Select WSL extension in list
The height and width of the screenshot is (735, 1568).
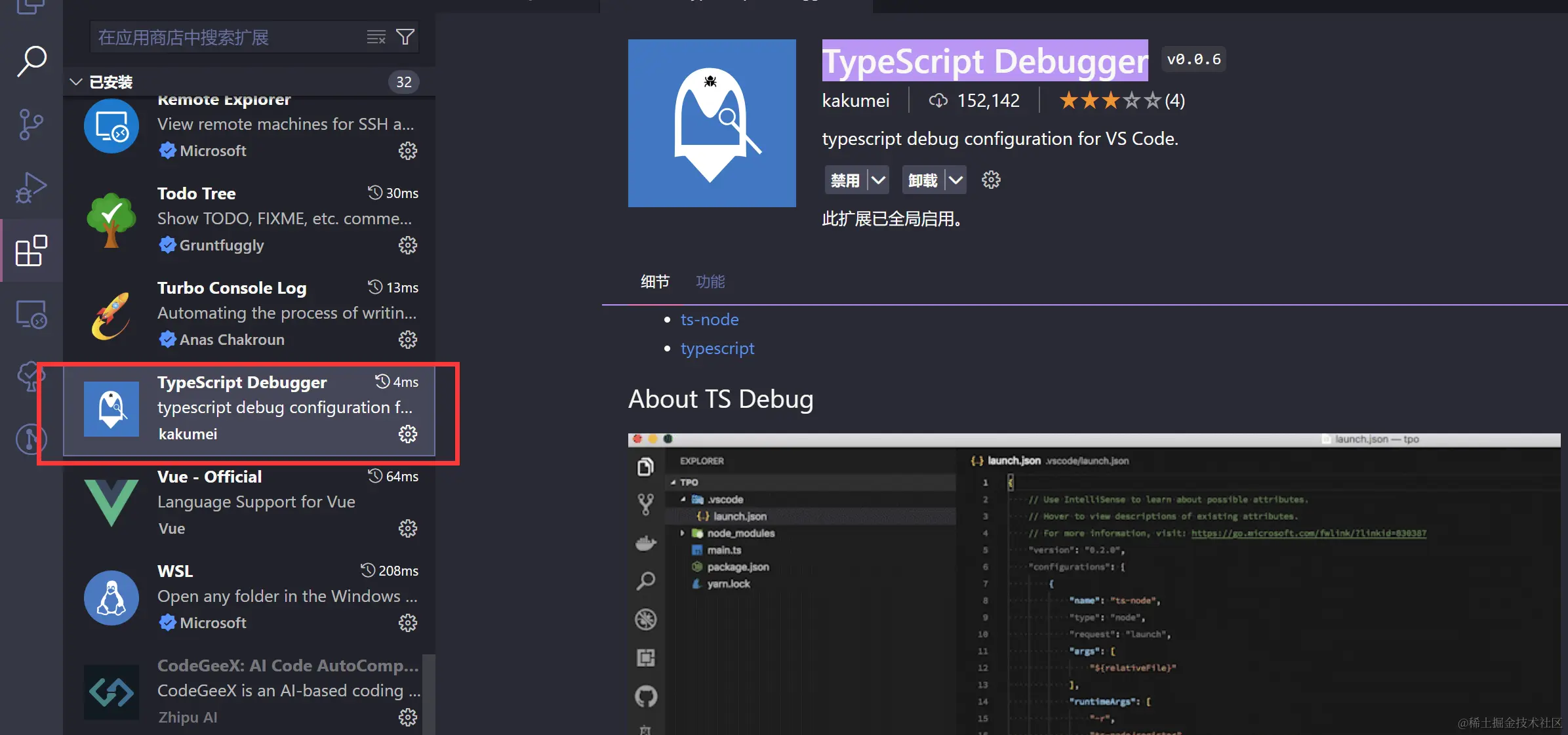(249, 597)
